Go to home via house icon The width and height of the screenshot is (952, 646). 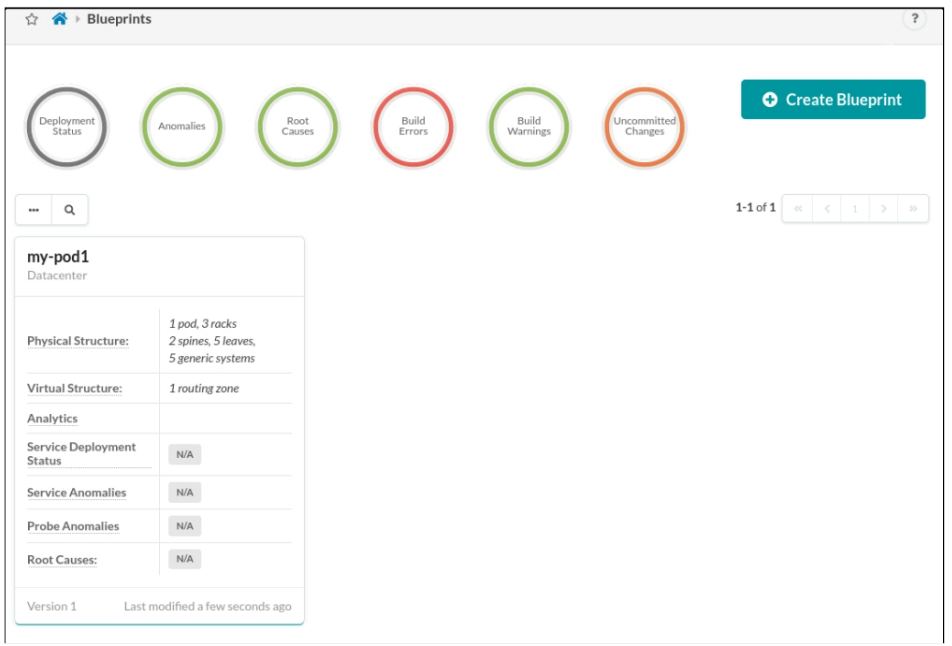tap(59, 19)
